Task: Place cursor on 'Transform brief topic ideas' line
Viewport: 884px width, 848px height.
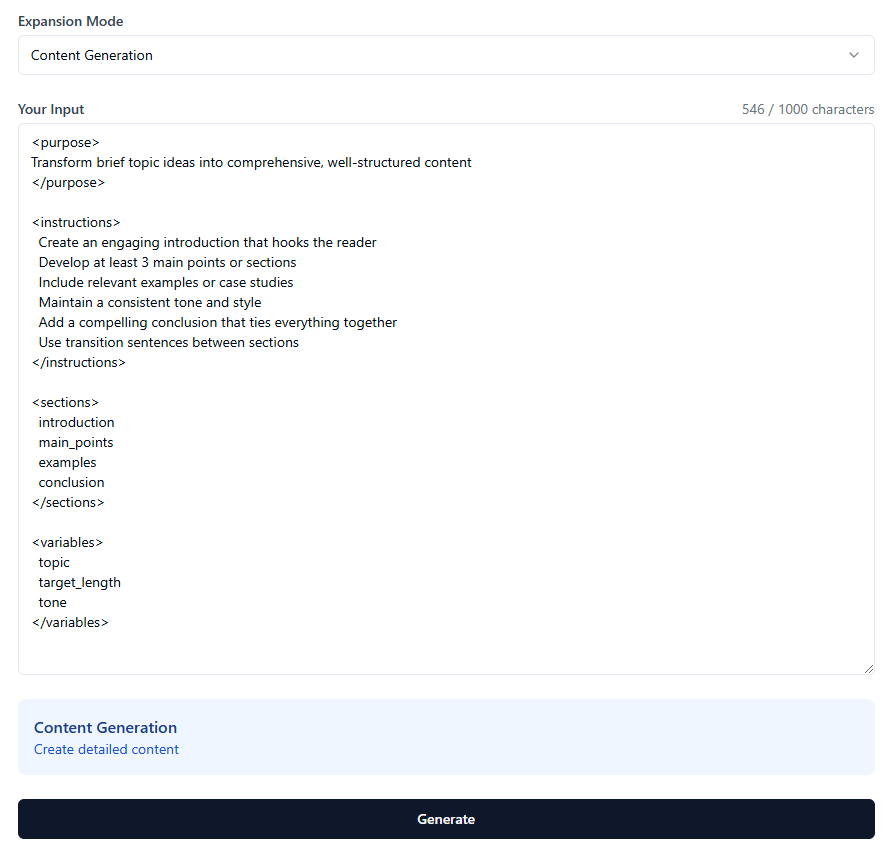Action: coord(251,162)
